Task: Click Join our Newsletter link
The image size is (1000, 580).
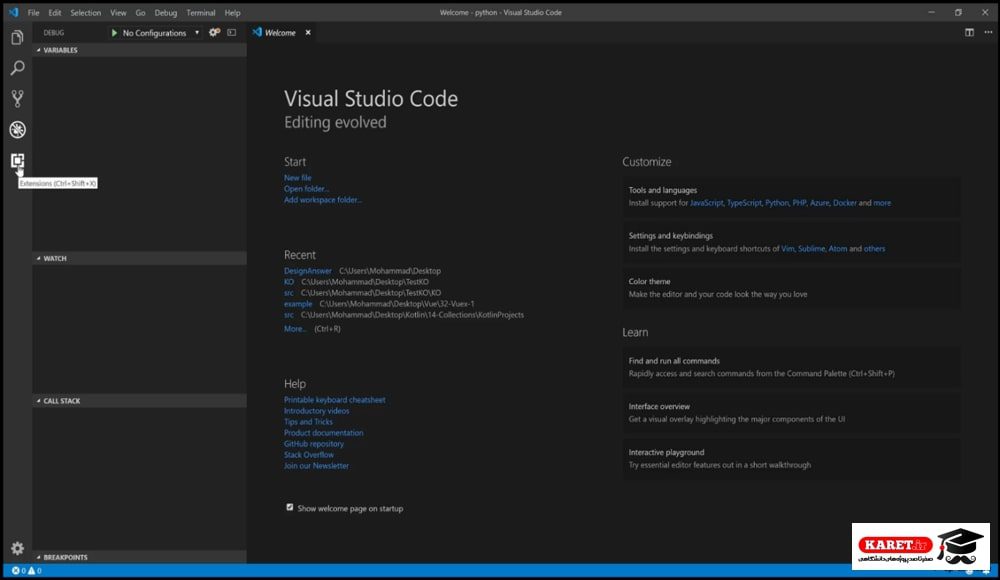Action: click(316, 466)
